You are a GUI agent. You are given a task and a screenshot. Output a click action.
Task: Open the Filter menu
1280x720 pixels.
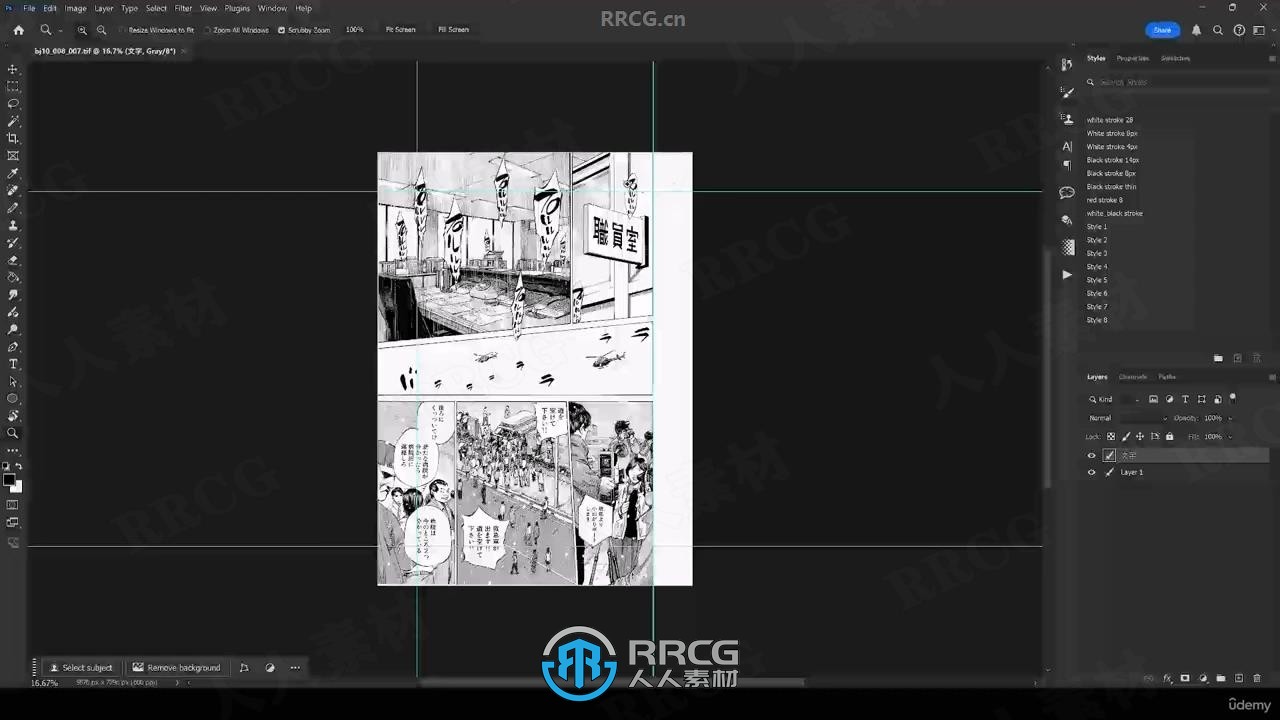[183, 8]
